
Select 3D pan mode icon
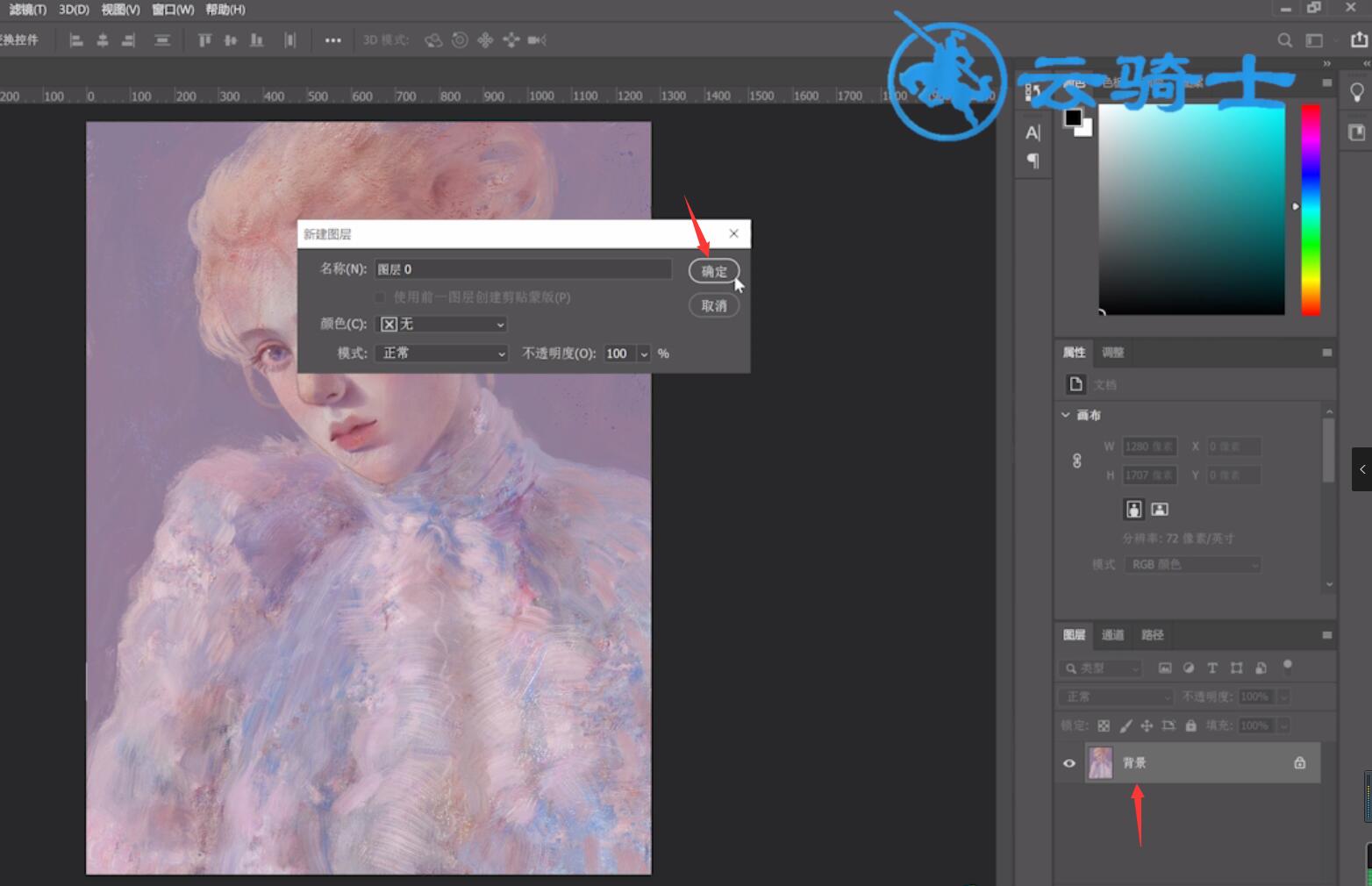485,40
